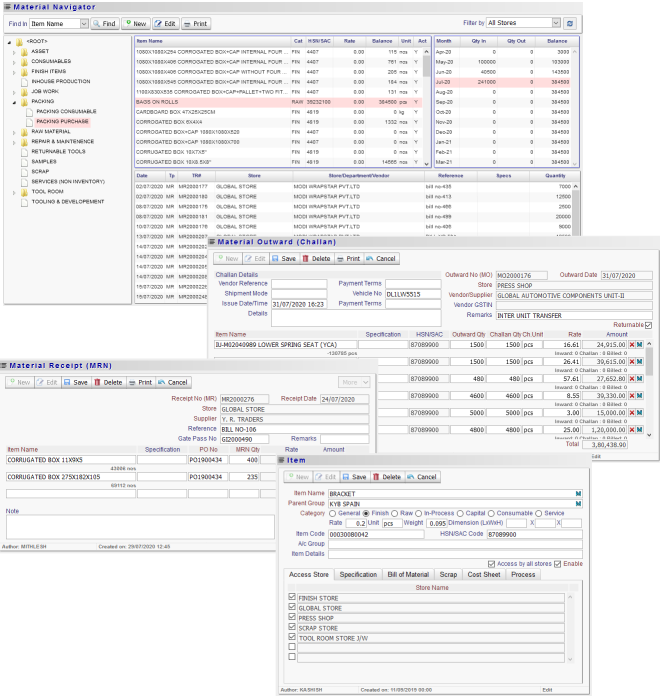Click the Outward Date field
This screenshot has height=698, width=660.
626,276
